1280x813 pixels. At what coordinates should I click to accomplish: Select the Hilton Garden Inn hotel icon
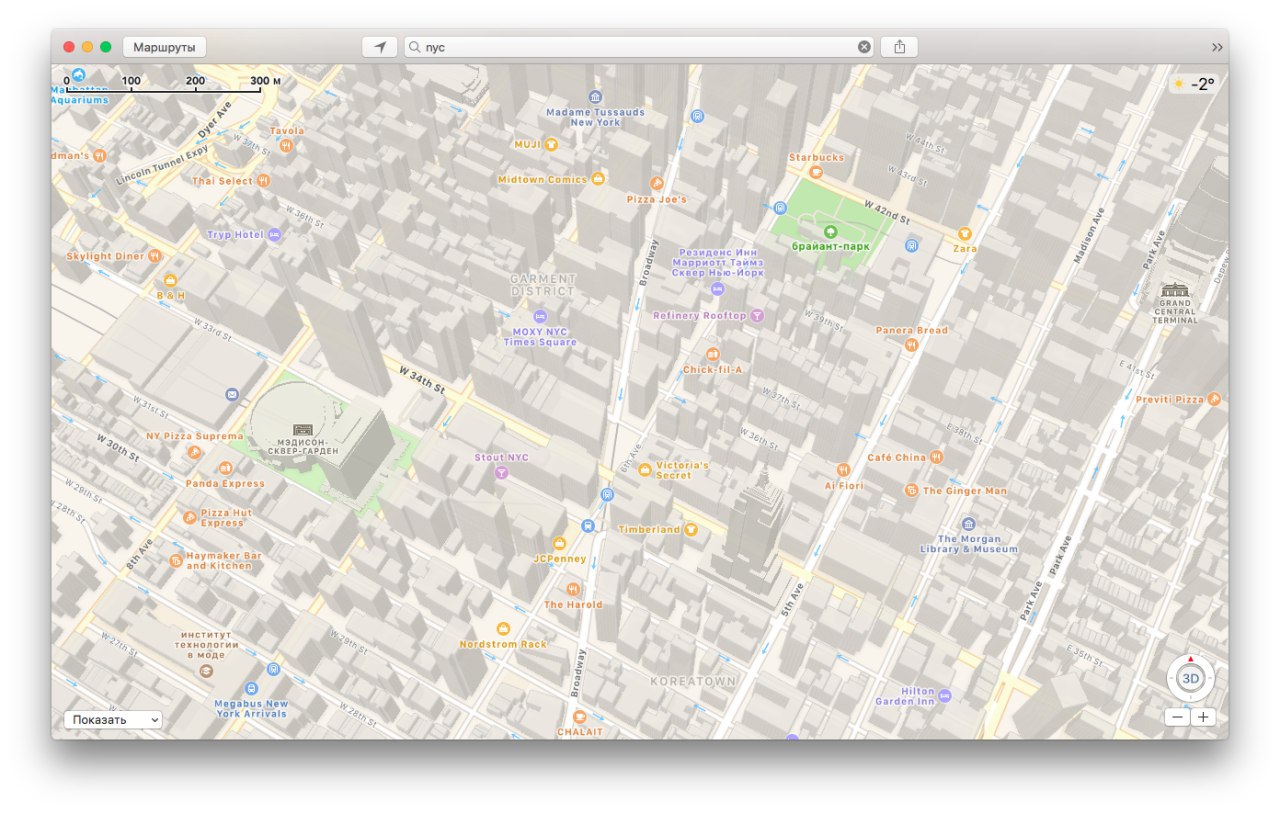point(944,695)
